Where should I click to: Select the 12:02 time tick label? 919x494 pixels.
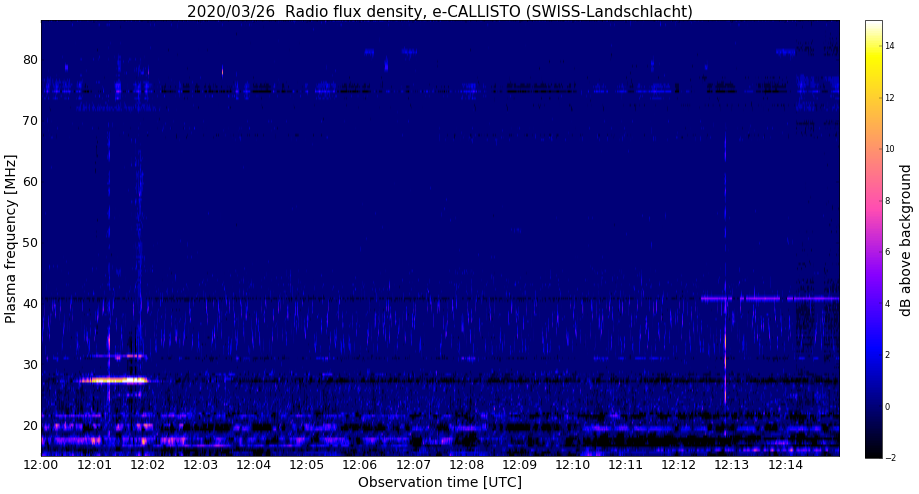pyautogui.click(x=147, y=465)
